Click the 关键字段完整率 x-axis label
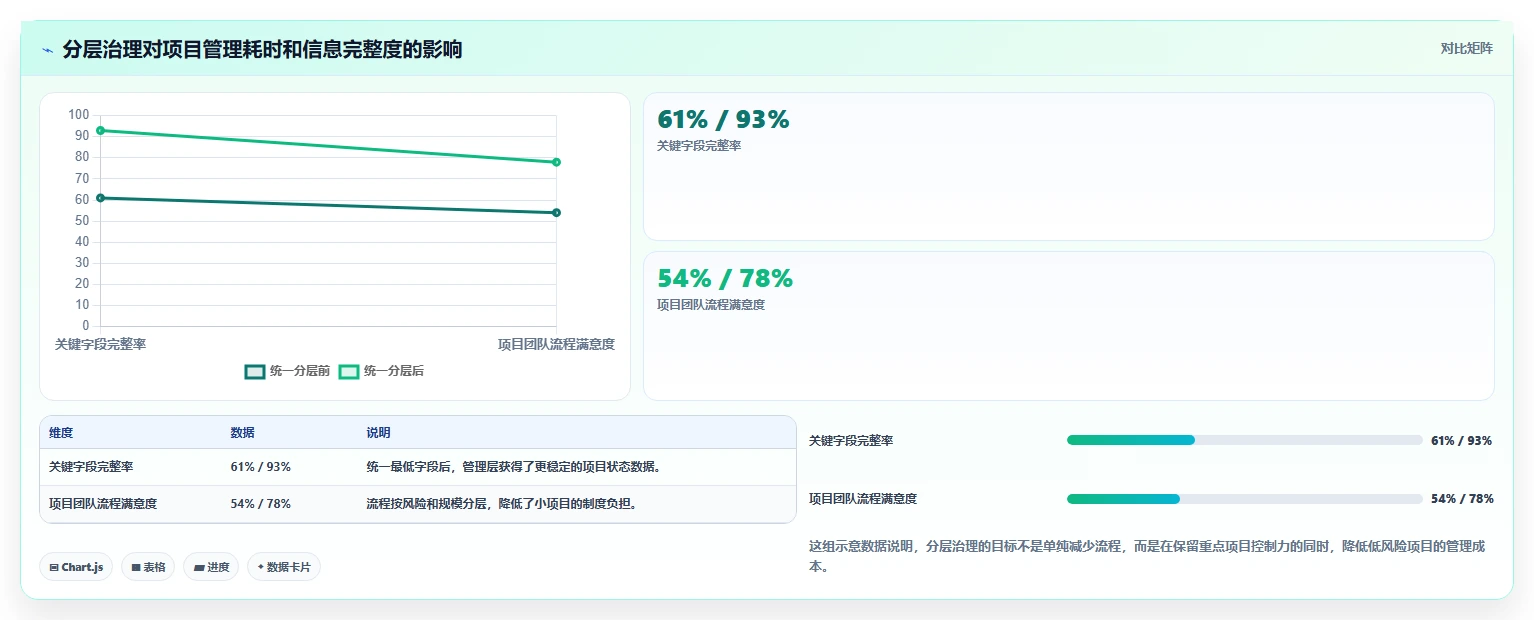 [100, 344]
